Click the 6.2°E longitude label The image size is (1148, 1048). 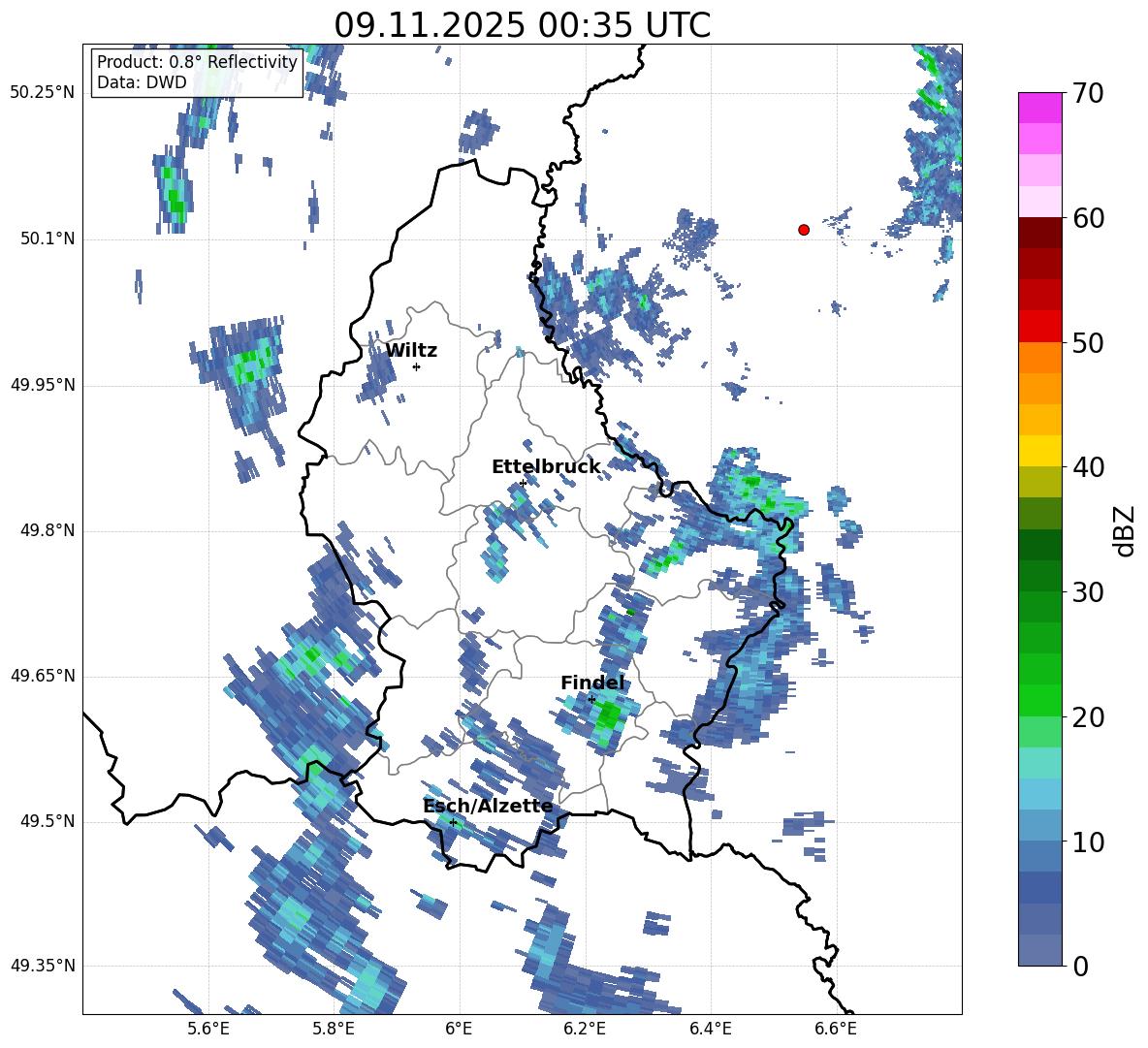[x=585, y=1029]
